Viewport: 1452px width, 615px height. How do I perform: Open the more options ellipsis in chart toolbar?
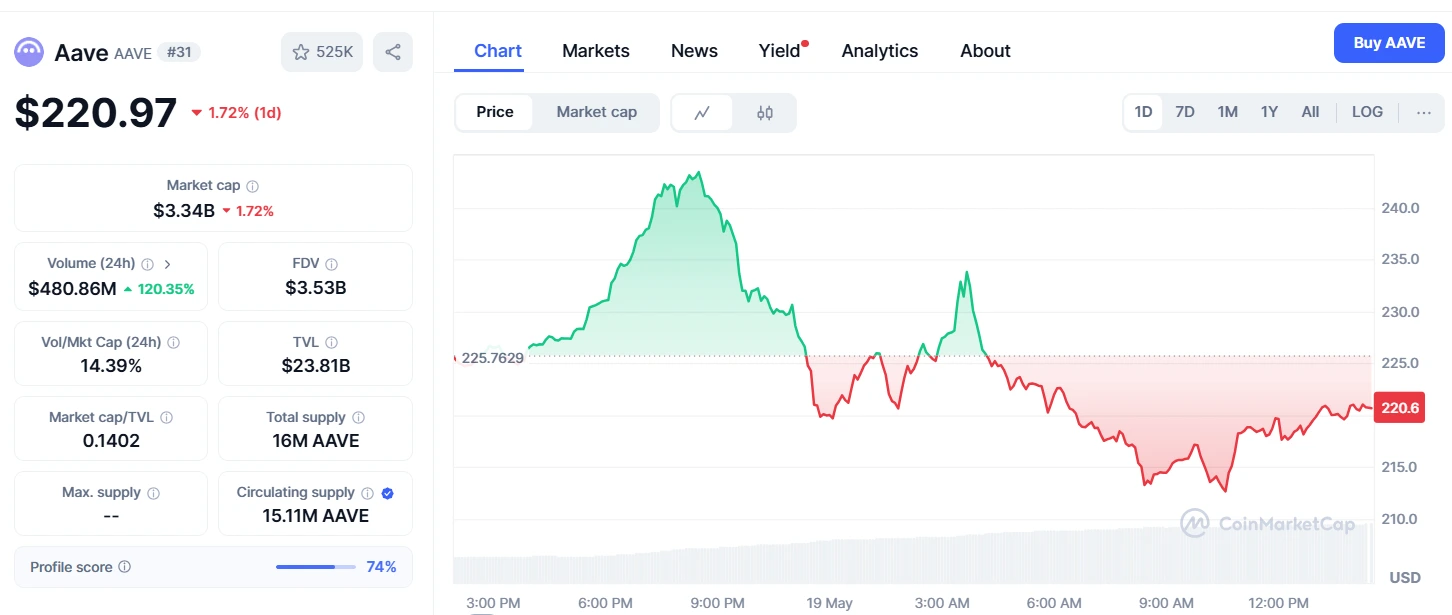point(1424,112)
